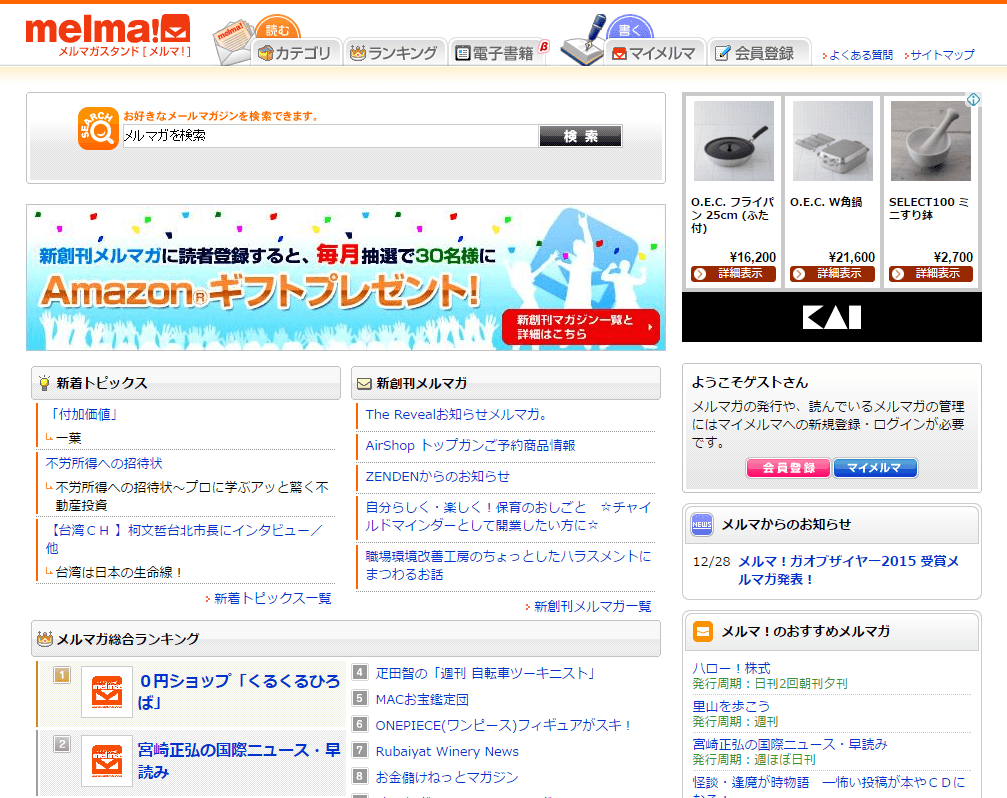Click the crown icon beside メルマガ総合ランキング

point(45,639)
